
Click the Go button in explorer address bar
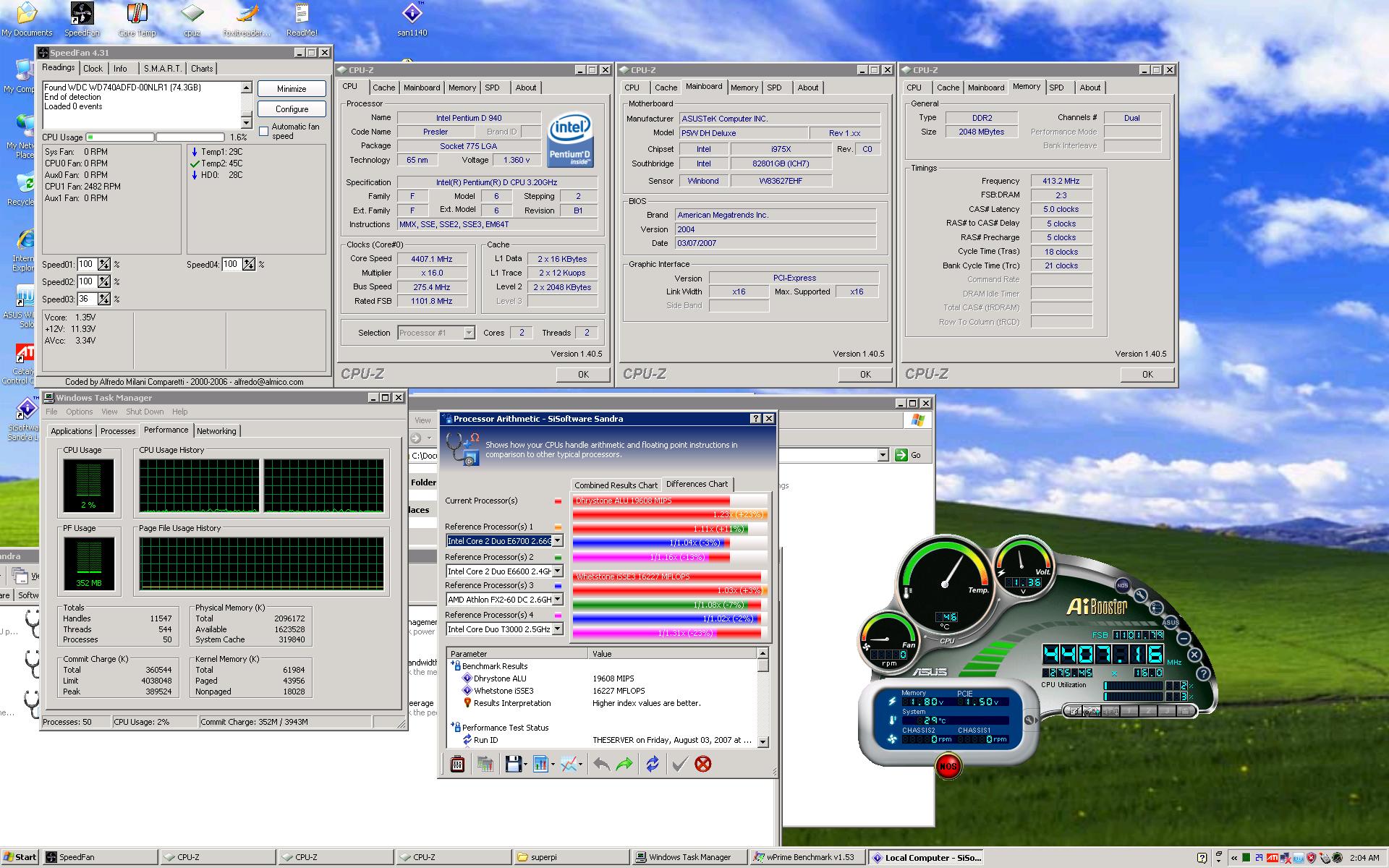coord(909,455)
